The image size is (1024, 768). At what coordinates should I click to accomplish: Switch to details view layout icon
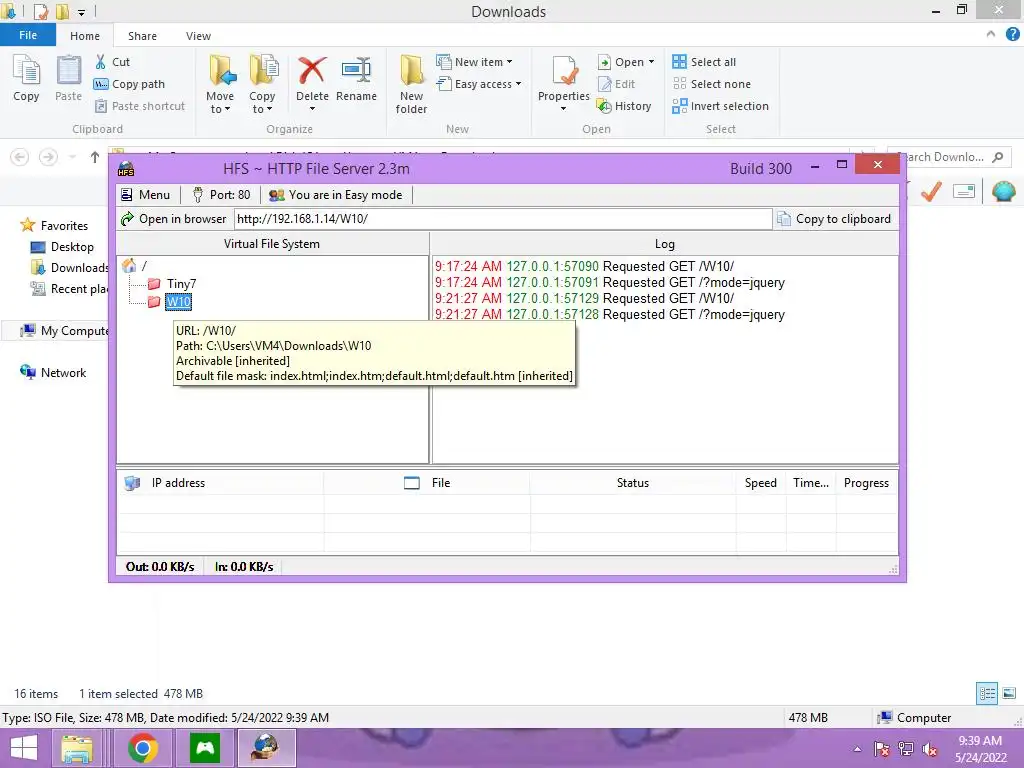click(x=987, y=694)
